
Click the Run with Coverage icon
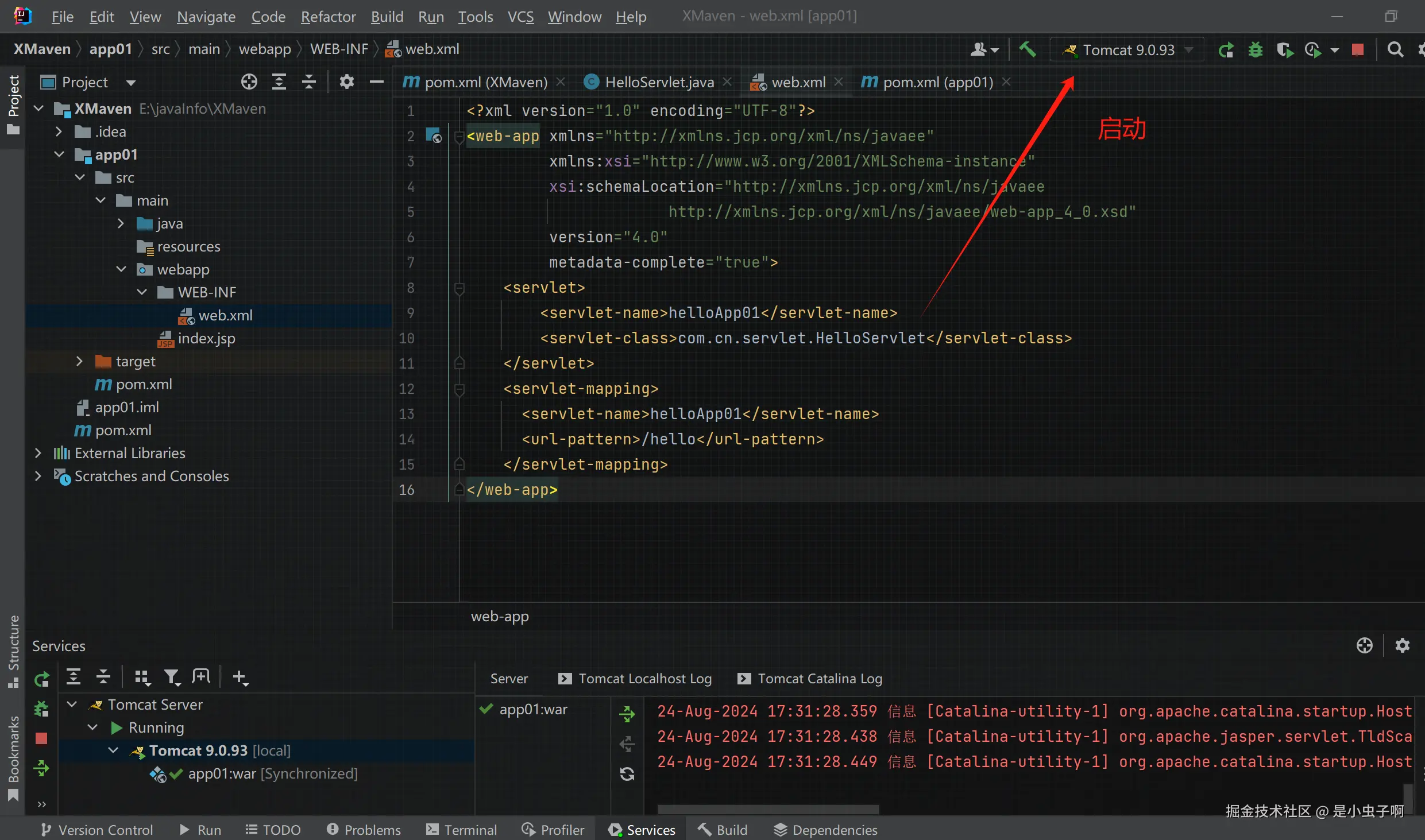coord(1285,50)
